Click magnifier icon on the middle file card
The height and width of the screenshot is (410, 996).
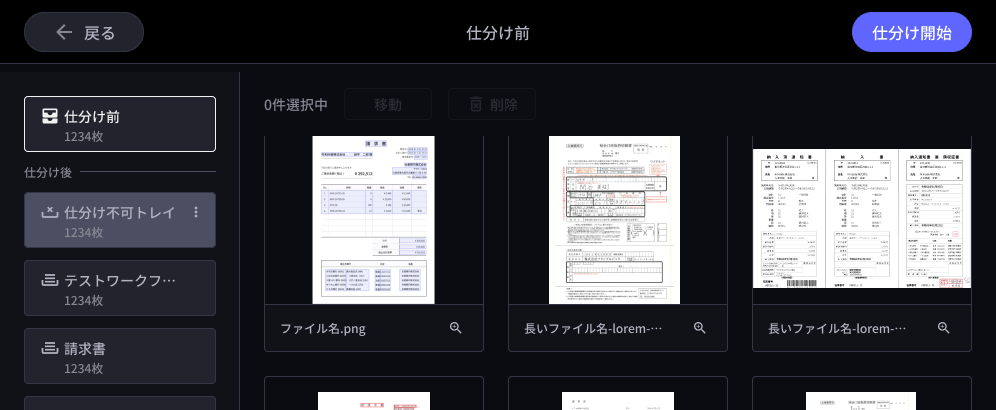click(700, 328)
